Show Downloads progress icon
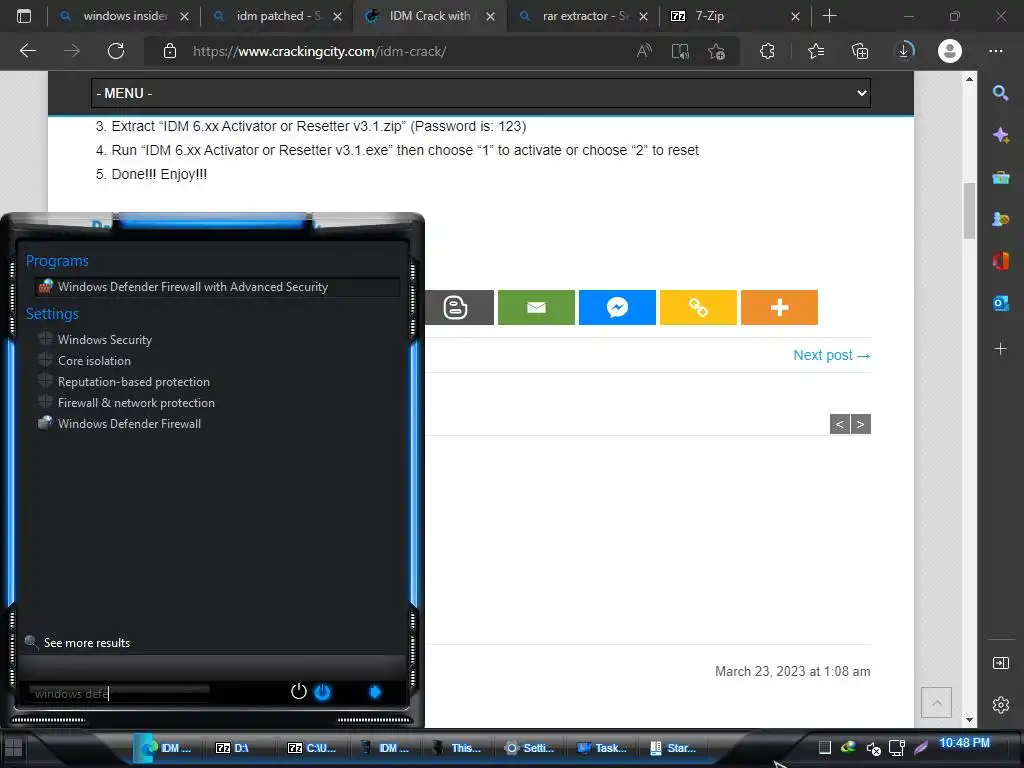 click(904, 51)
